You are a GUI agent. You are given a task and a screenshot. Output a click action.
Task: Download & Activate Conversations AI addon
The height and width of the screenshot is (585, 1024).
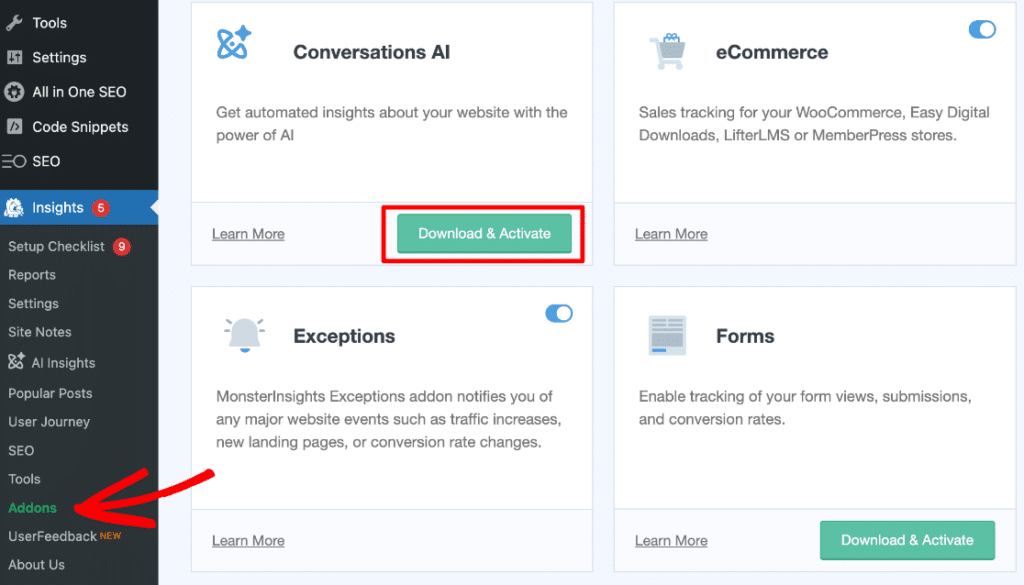[484, 233]
